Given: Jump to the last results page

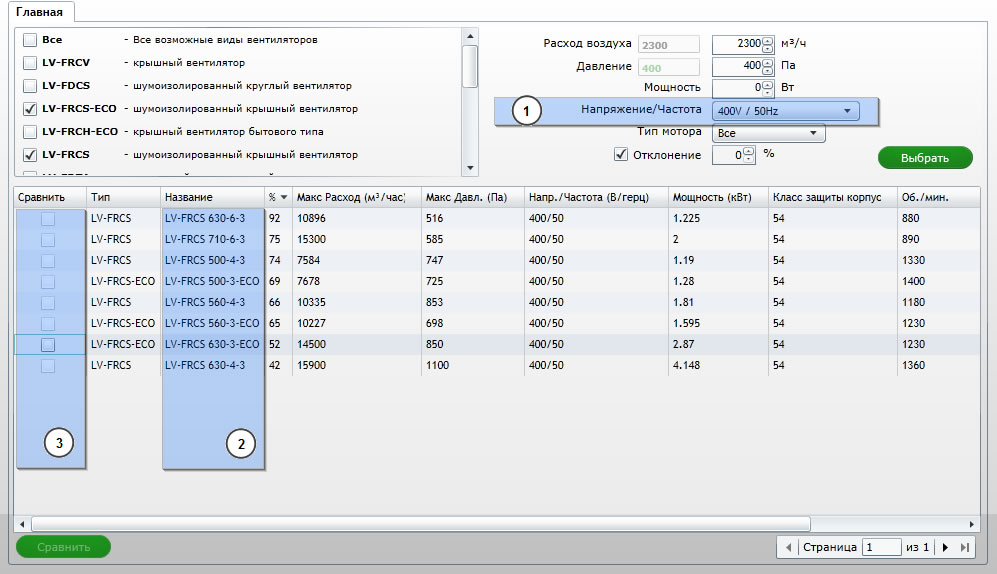Looking at the screenshot, I should 964,547.
